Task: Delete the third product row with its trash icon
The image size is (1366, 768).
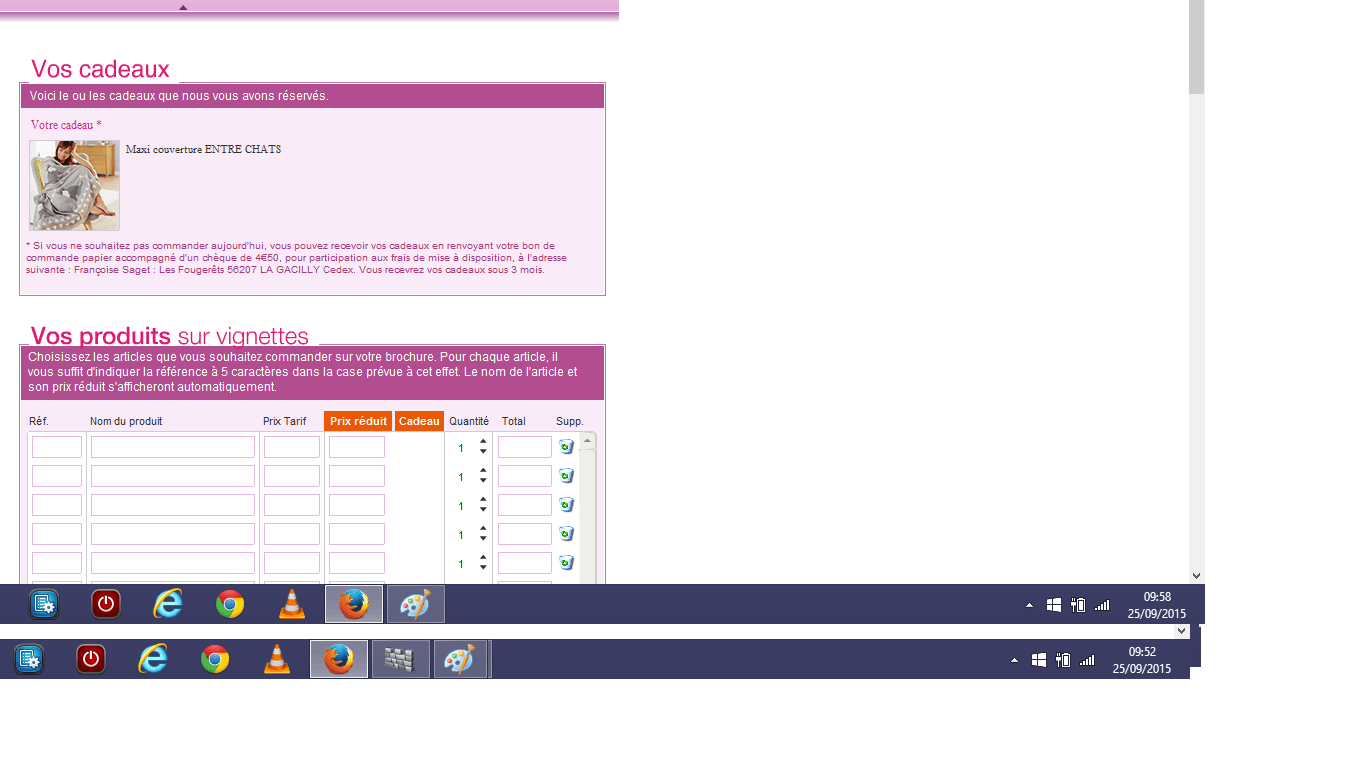Action: (x=566, y=505)
